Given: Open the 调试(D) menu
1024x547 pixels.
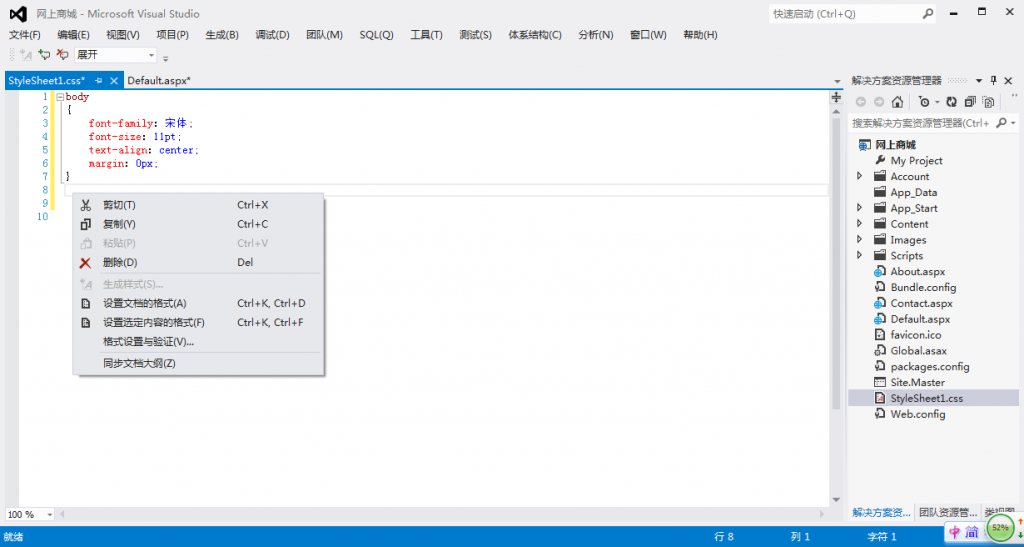Looking at the screenshot, I should pos(272,35).
